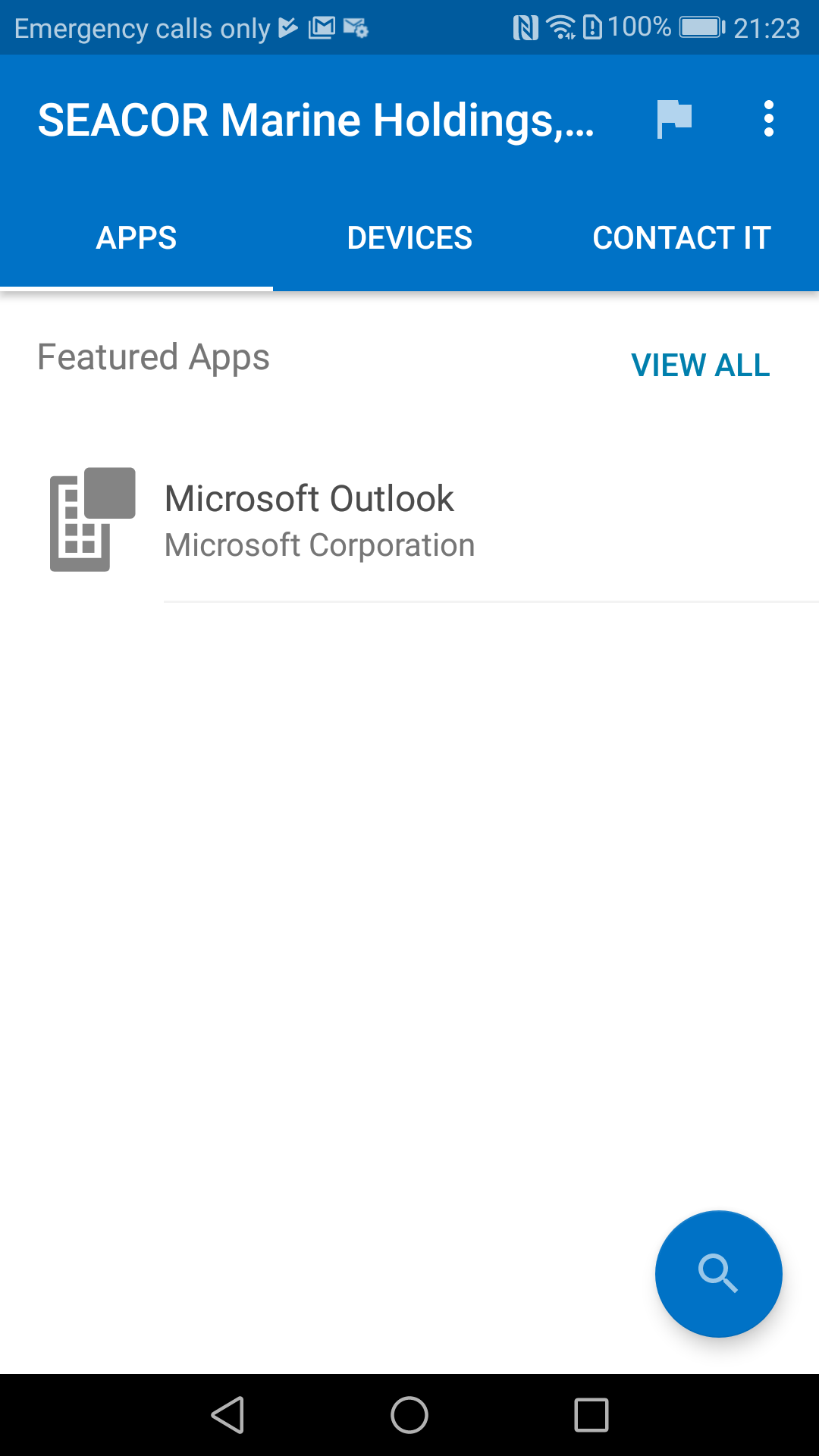Image resolution: width=819 pixels, height=1456 pixels.
Task: Tap the Gmail notification icon
Action: (322, 27)
